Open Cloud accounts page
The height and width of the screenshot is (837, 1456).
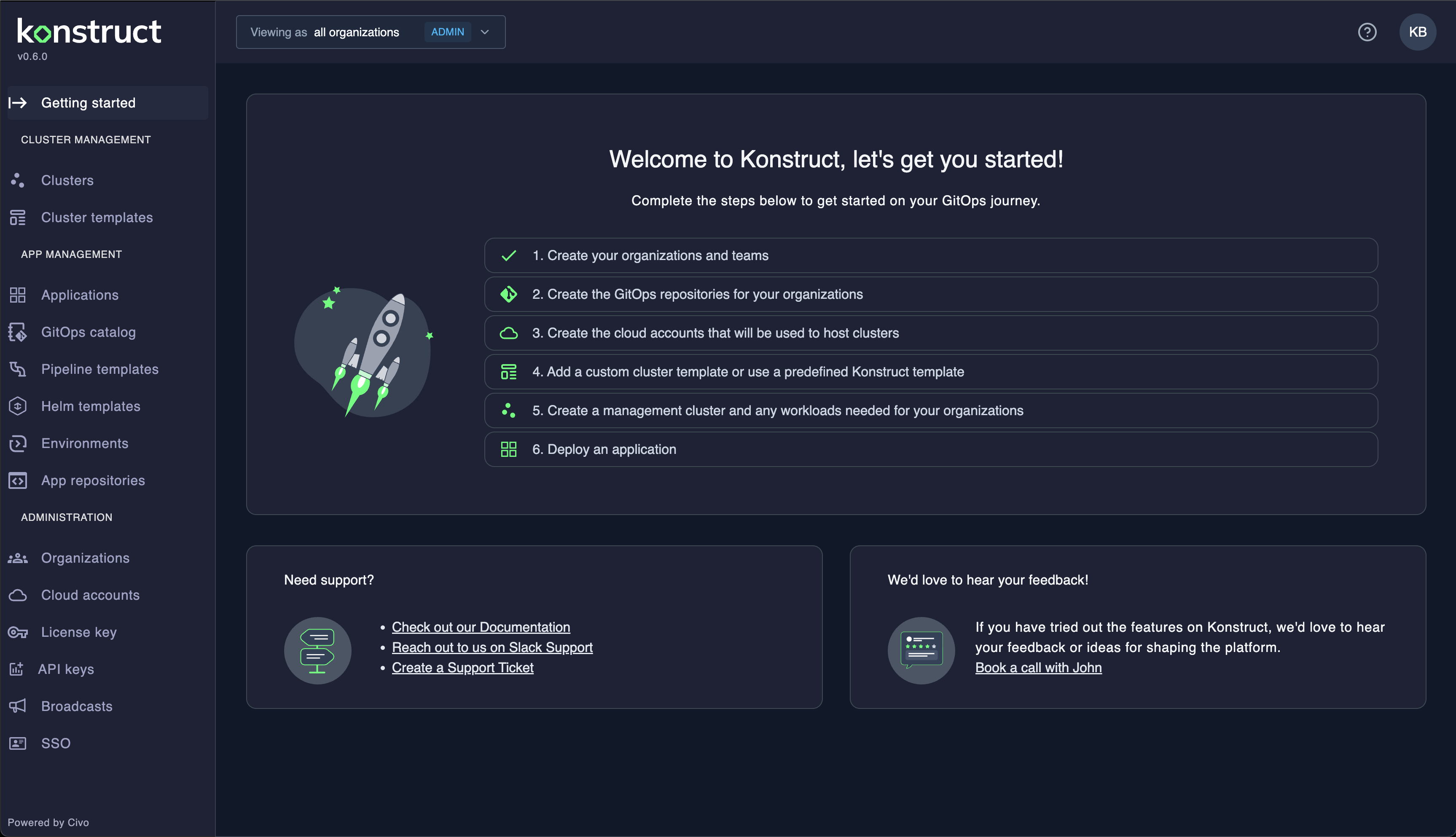pos(107,596)
